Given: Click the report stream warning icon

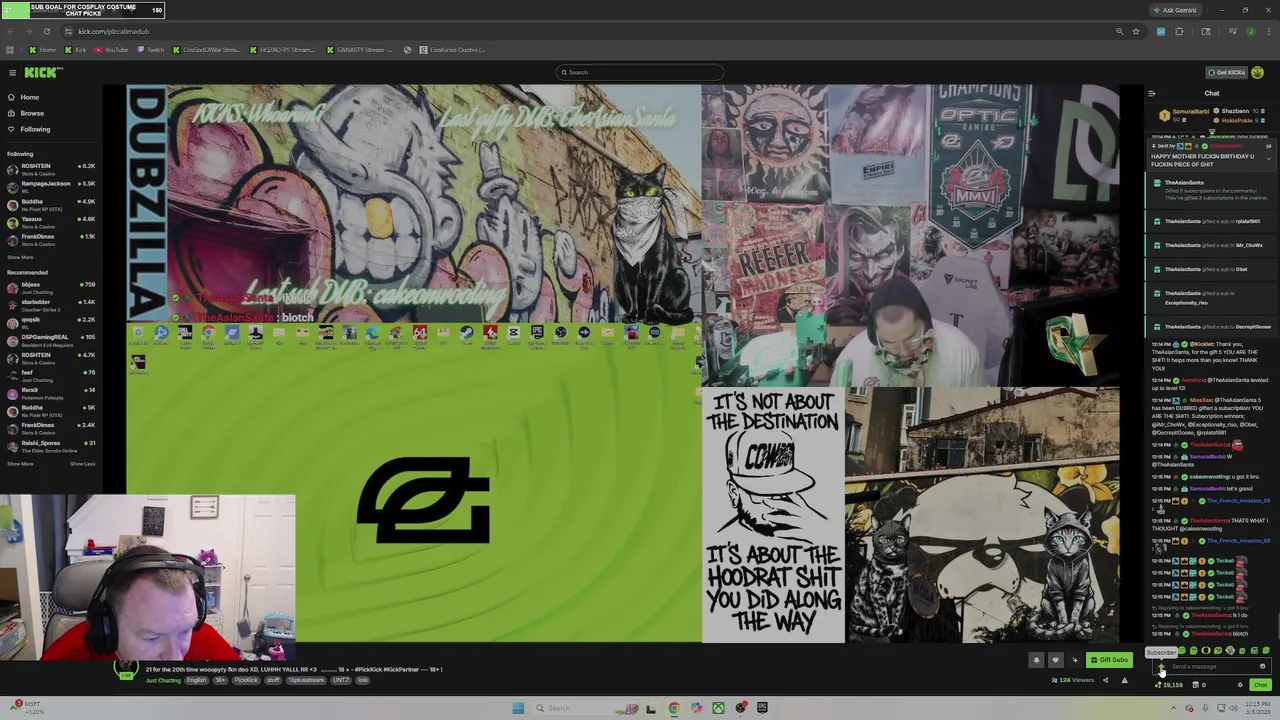Looking at the screenshot, I should click(1124, 680).
